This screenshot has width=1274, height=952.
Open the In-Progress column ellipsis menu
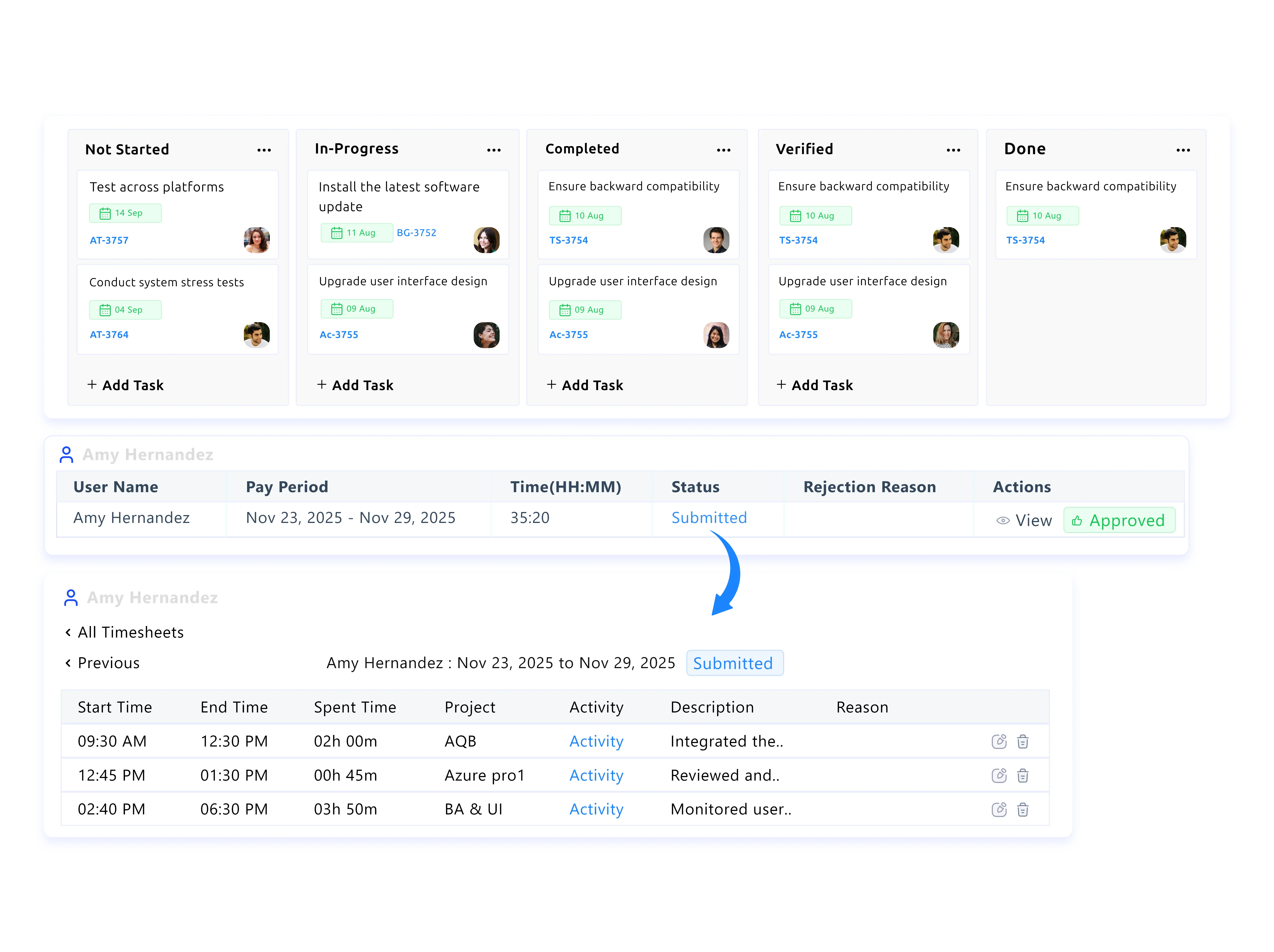point(494,149)
